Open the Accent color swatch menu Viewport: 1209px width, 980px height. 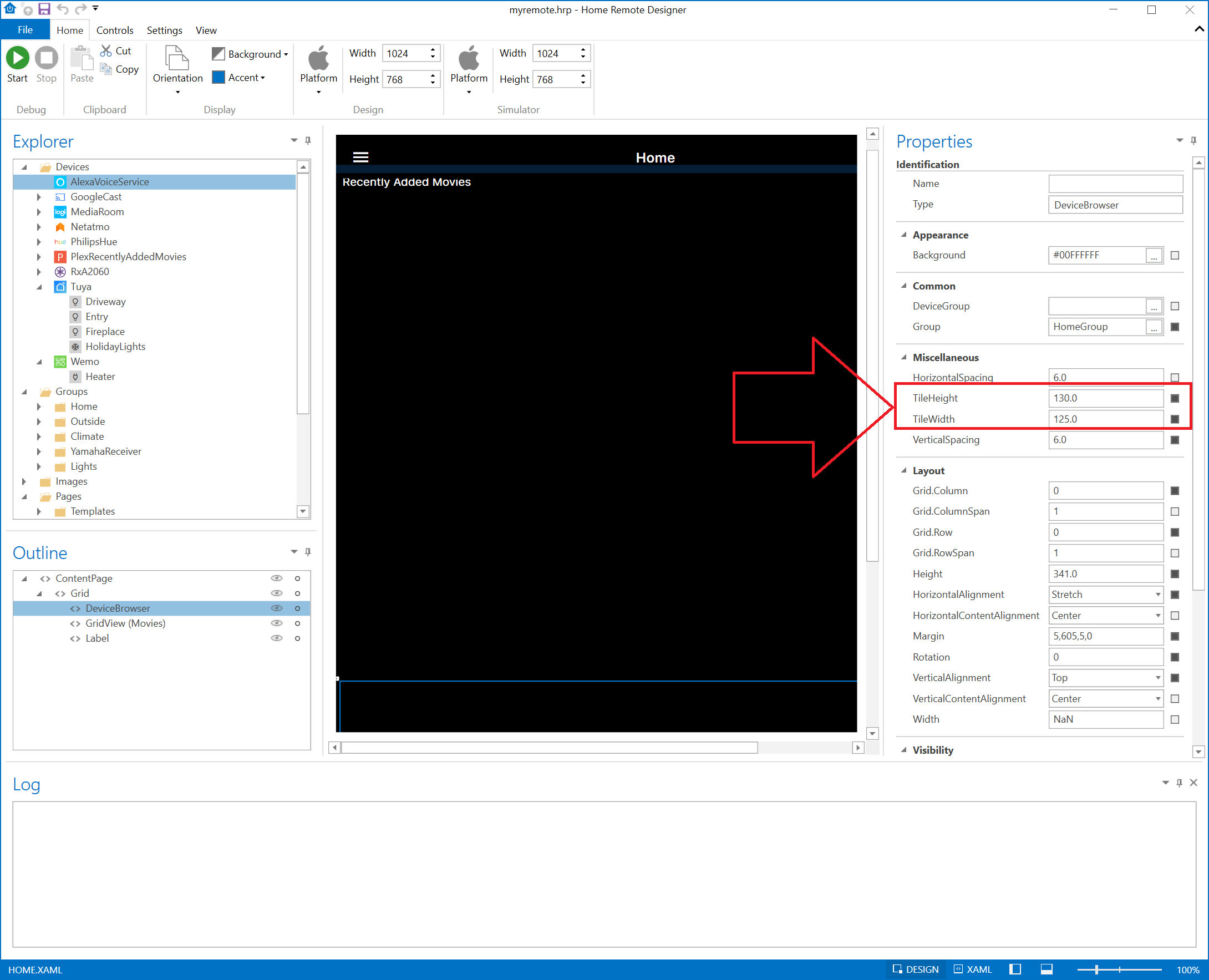click(239, 77)
